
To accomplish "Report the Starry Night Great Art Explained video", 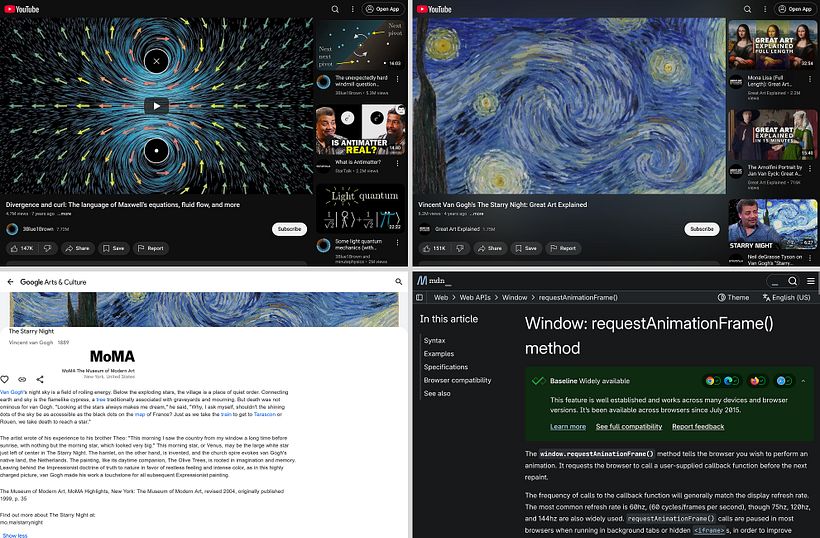I will coord(563,248).
